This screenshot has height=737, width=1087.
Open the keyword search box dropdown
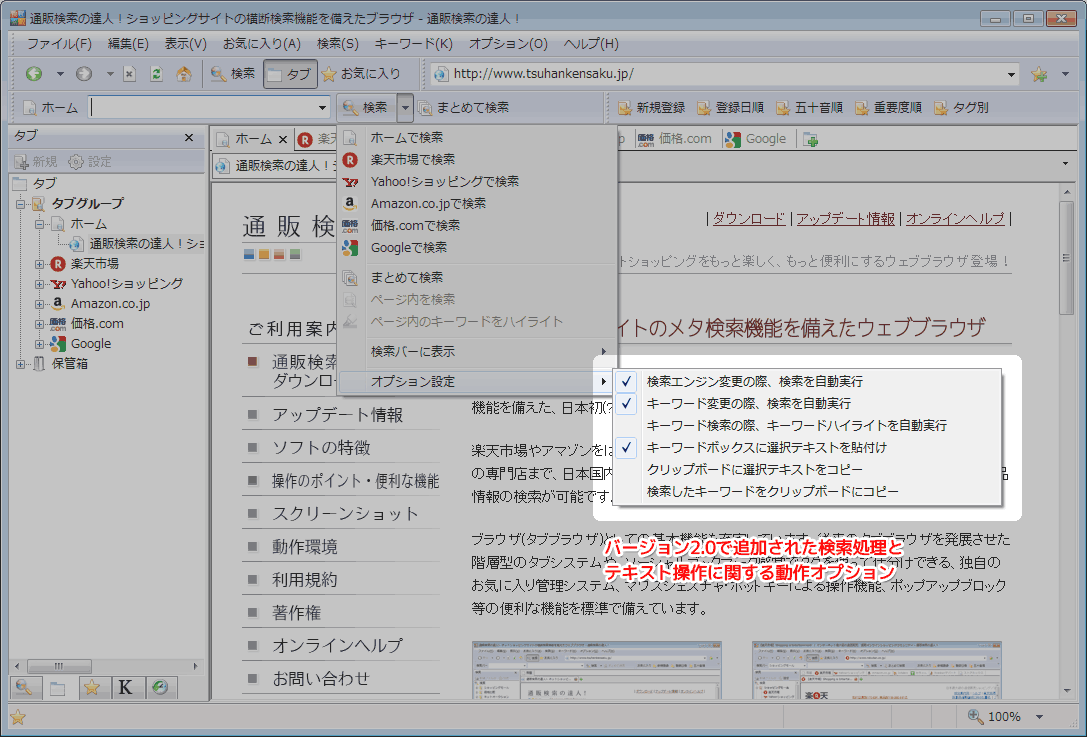coord(322,108)
